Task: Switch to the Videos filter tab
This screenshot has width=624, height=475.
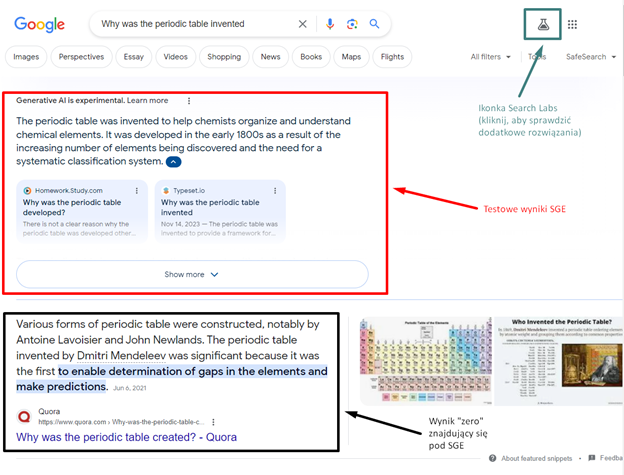Action: (175, 57)
